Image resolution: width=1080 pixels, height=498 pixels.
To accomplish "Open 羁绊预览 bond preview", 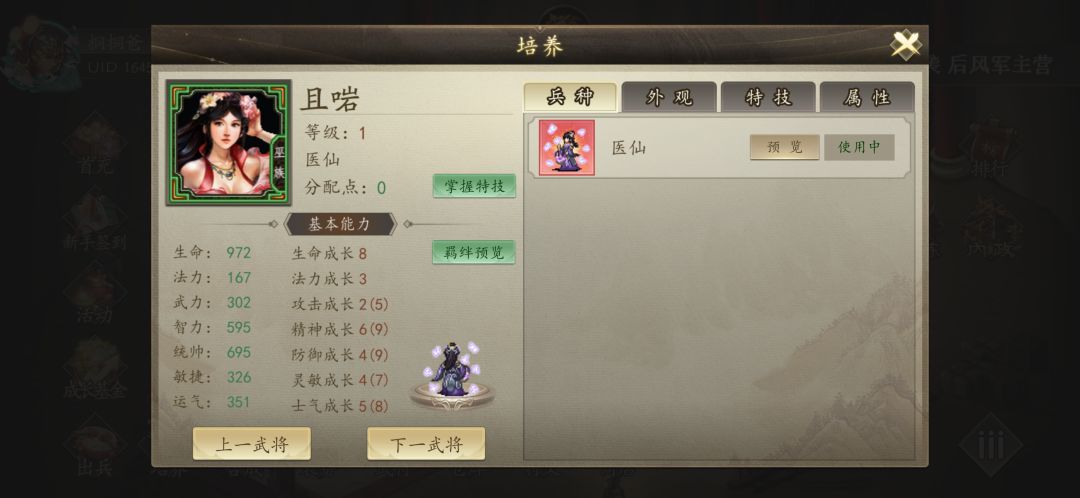I will (x=474, y=252).
